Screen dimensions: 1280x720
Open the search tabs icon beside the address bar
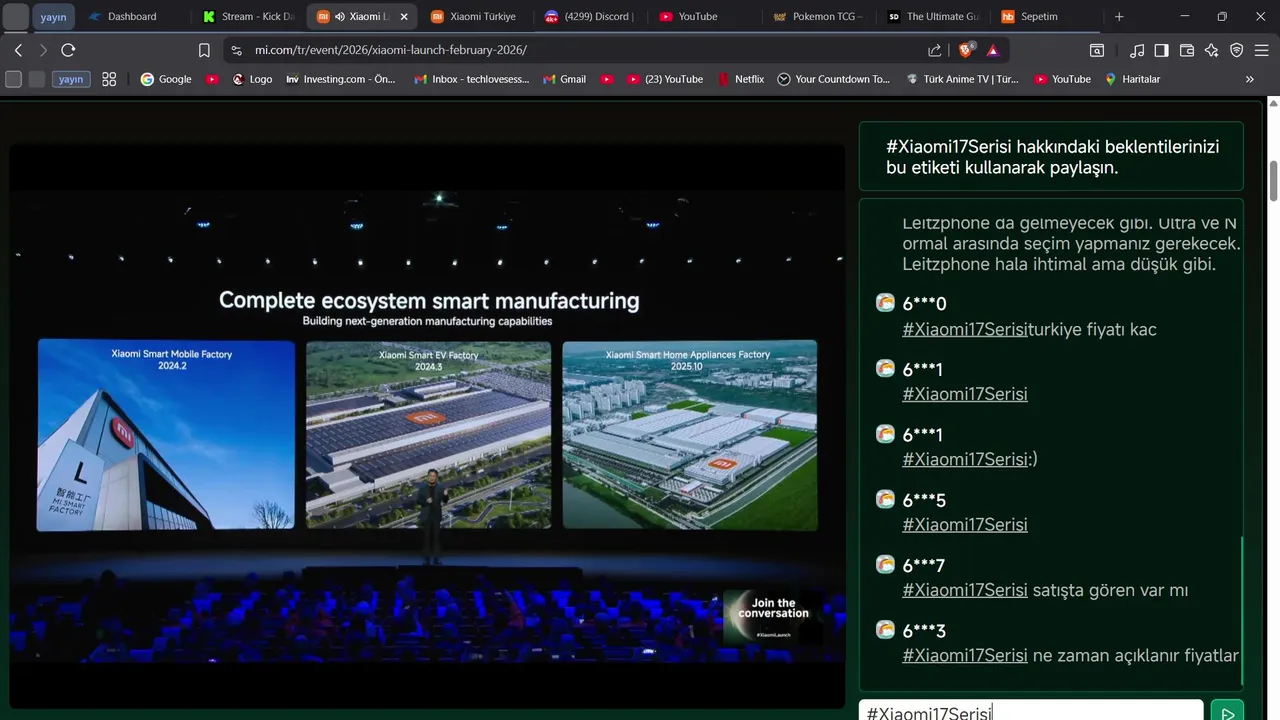[1097, 50]
